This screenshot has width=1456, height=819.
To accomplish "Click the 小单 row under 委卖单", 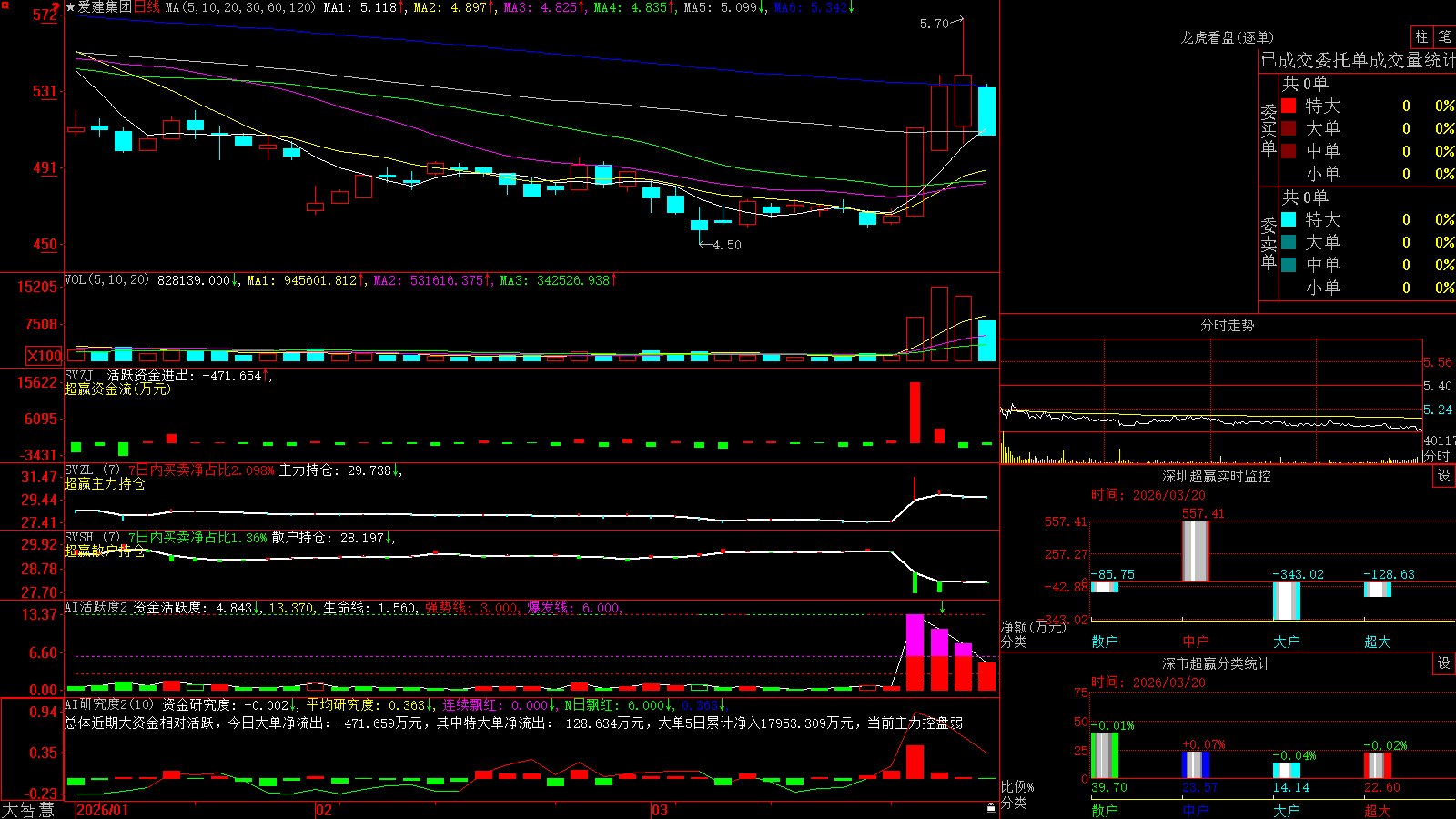I will [x=1368, y=288].
